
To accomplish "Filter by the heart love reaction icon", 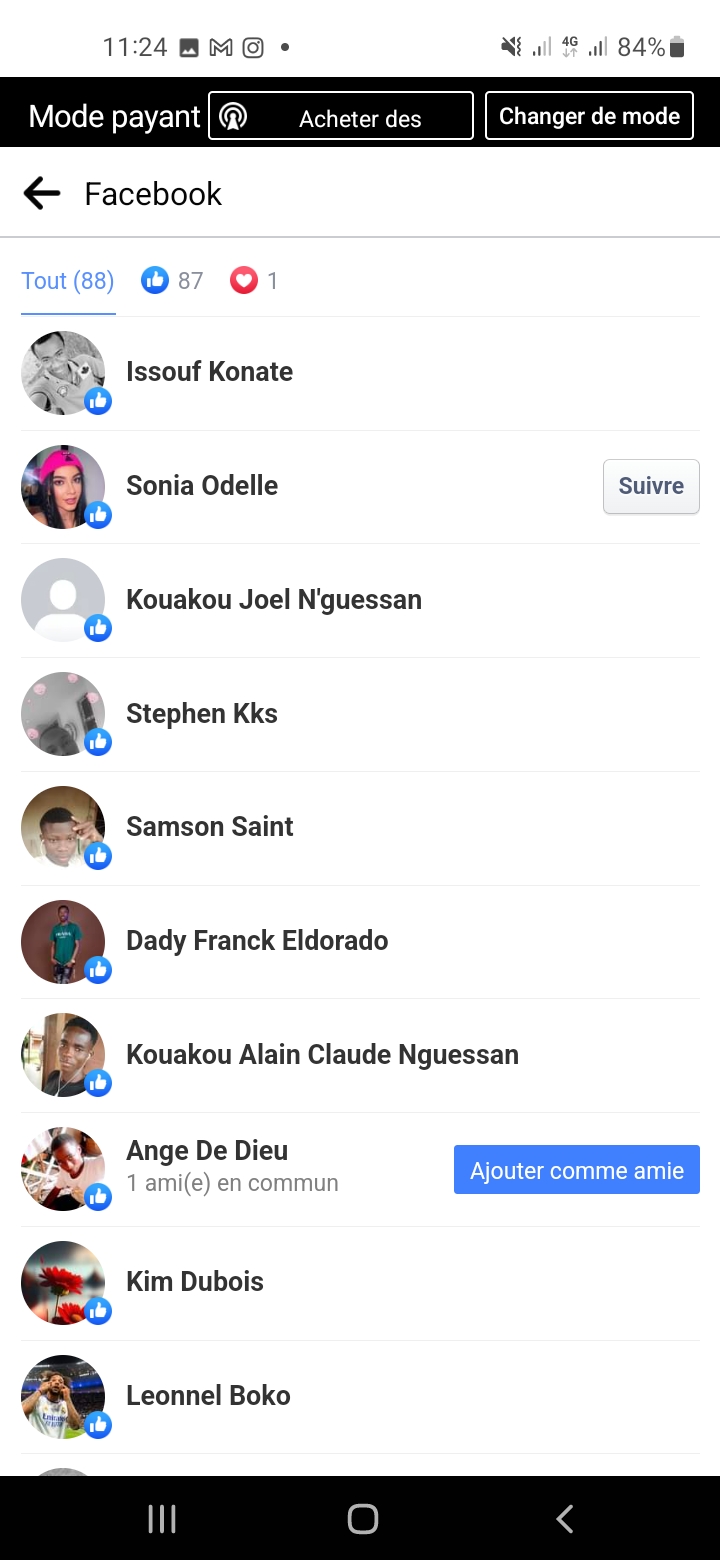I will click(x=244, y=281).
